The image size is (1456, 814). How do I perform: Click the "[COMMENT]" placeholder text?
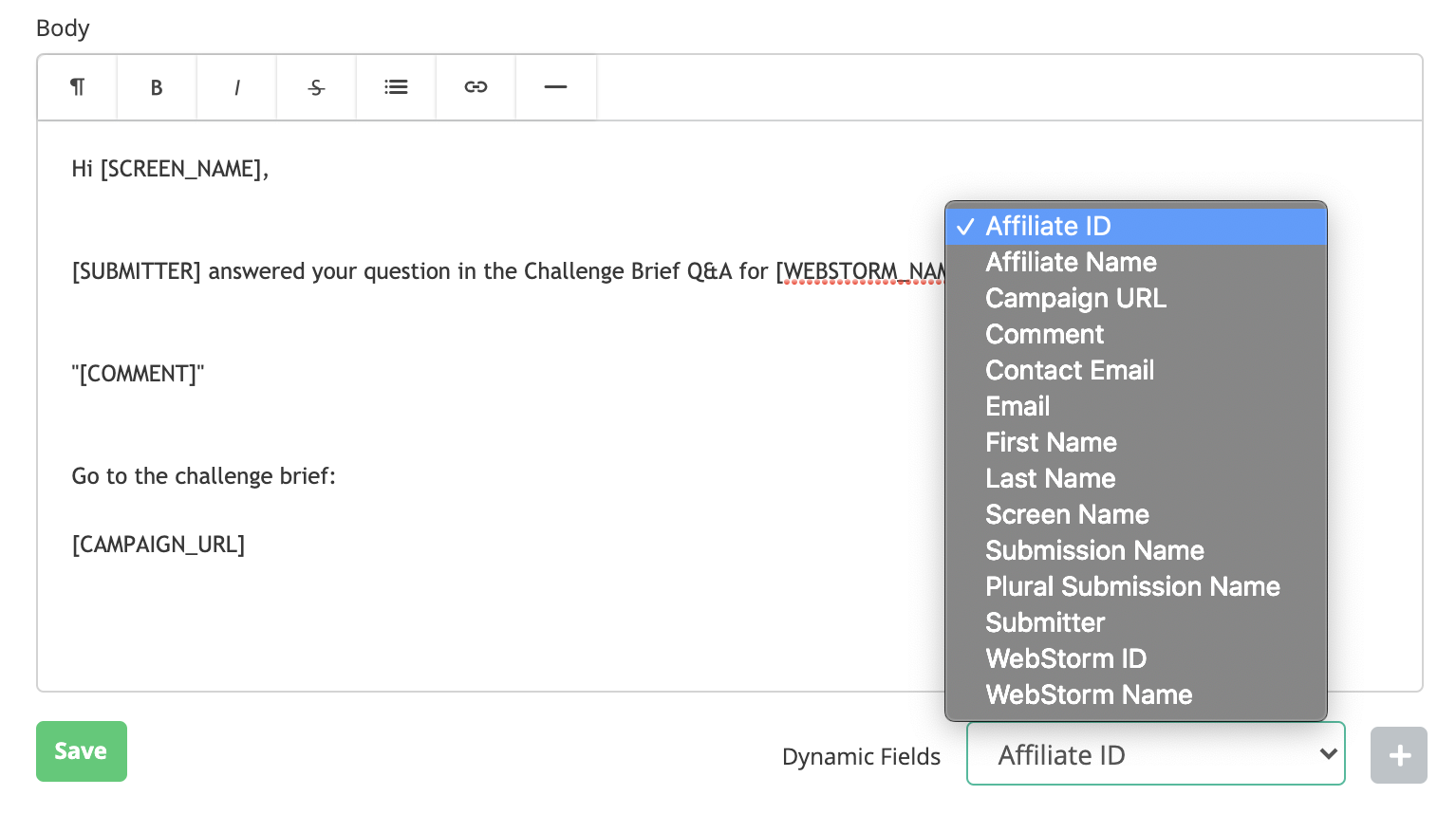click(138, 374)
